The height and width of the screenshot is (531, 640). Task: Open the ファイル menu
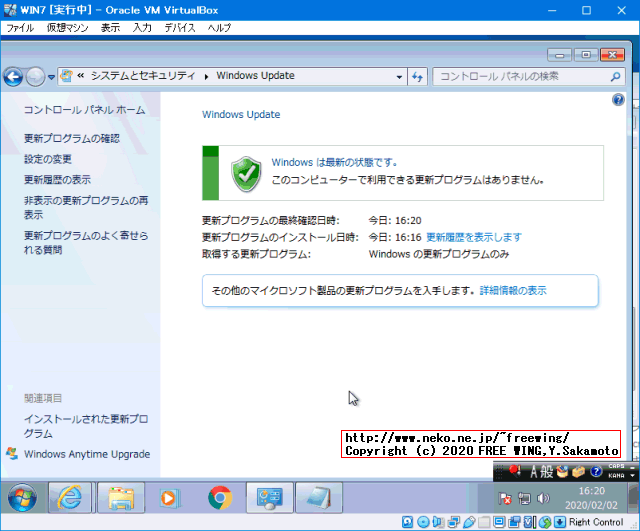(20, 28)
